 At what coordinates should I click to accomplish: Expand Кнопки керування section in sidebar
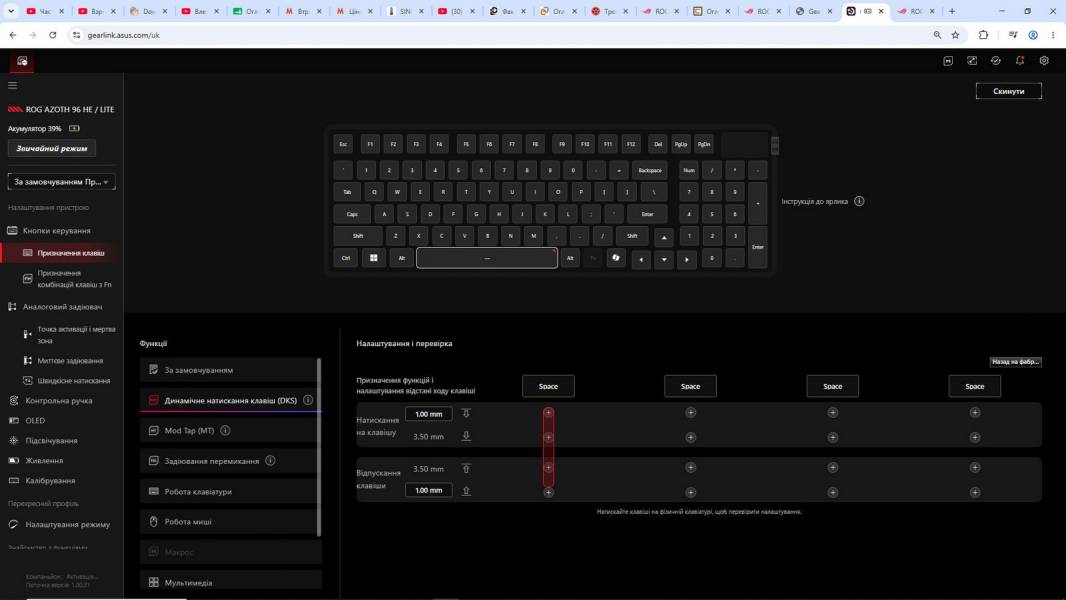[56, 230]
